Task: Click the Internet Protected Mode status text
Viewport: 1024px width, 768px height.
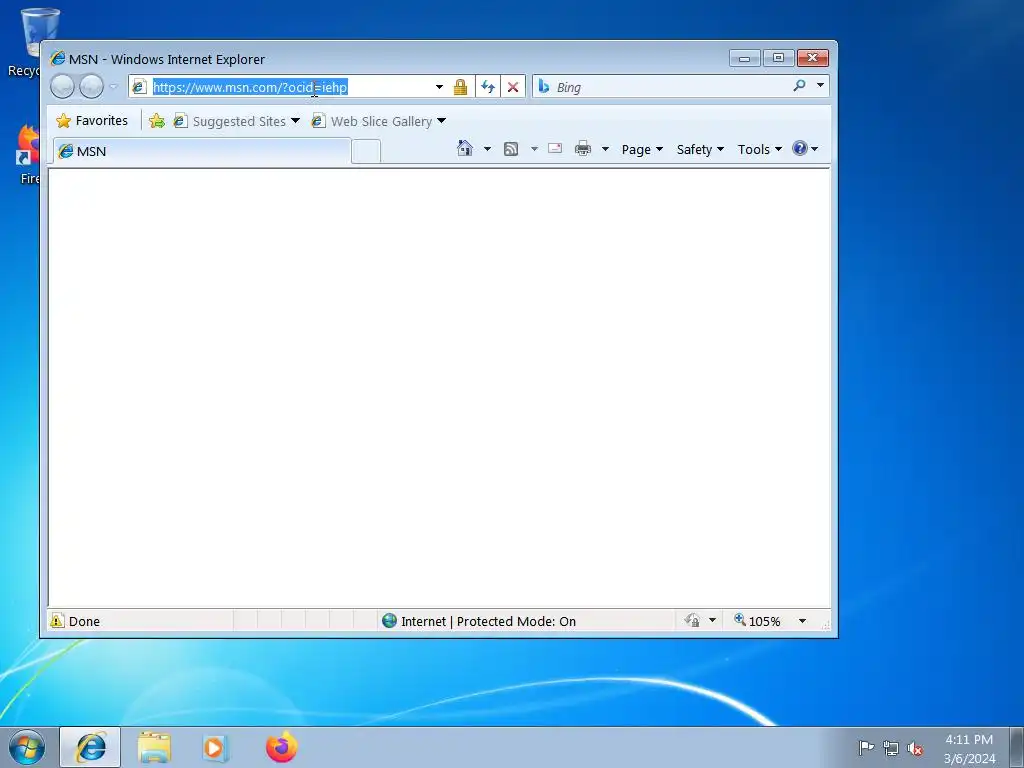Action: click(488, 621)
